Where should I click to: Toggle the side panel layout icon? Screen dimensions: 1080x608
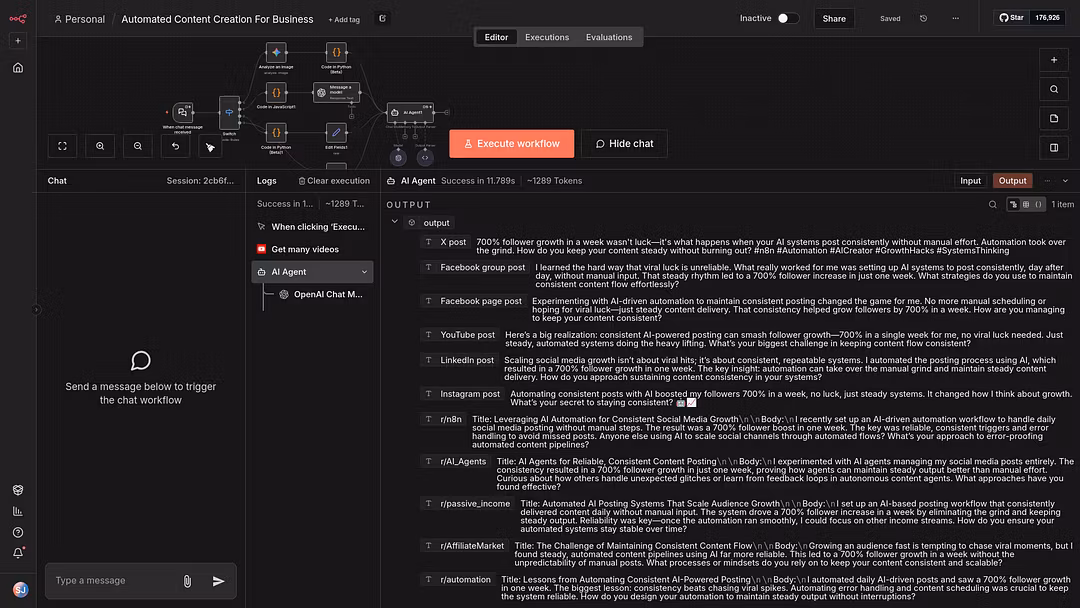click(x=1054, y=147)
